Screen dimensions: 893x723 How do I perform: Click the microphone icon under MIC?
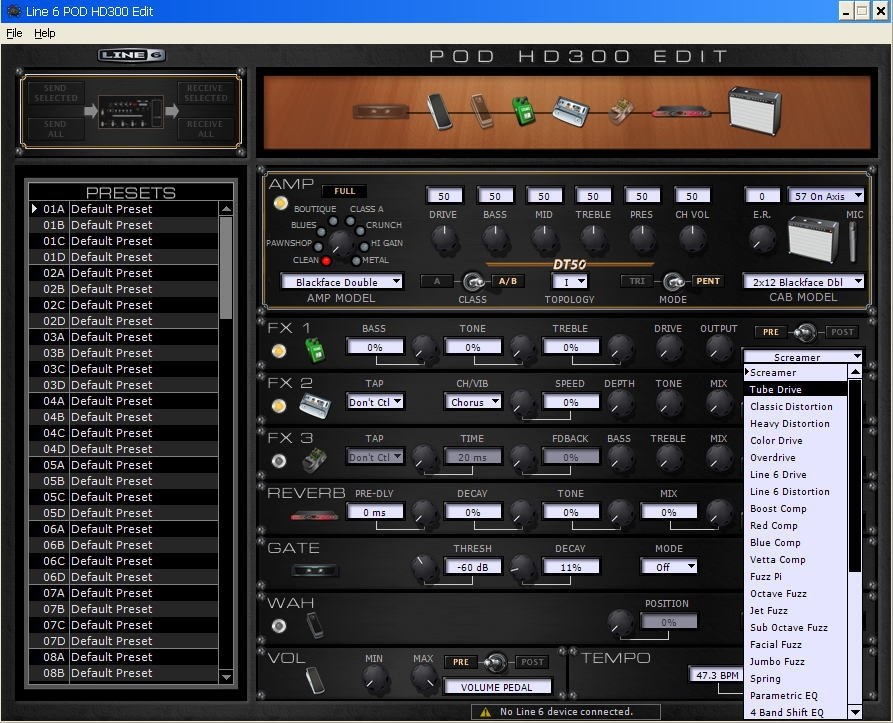853,241
